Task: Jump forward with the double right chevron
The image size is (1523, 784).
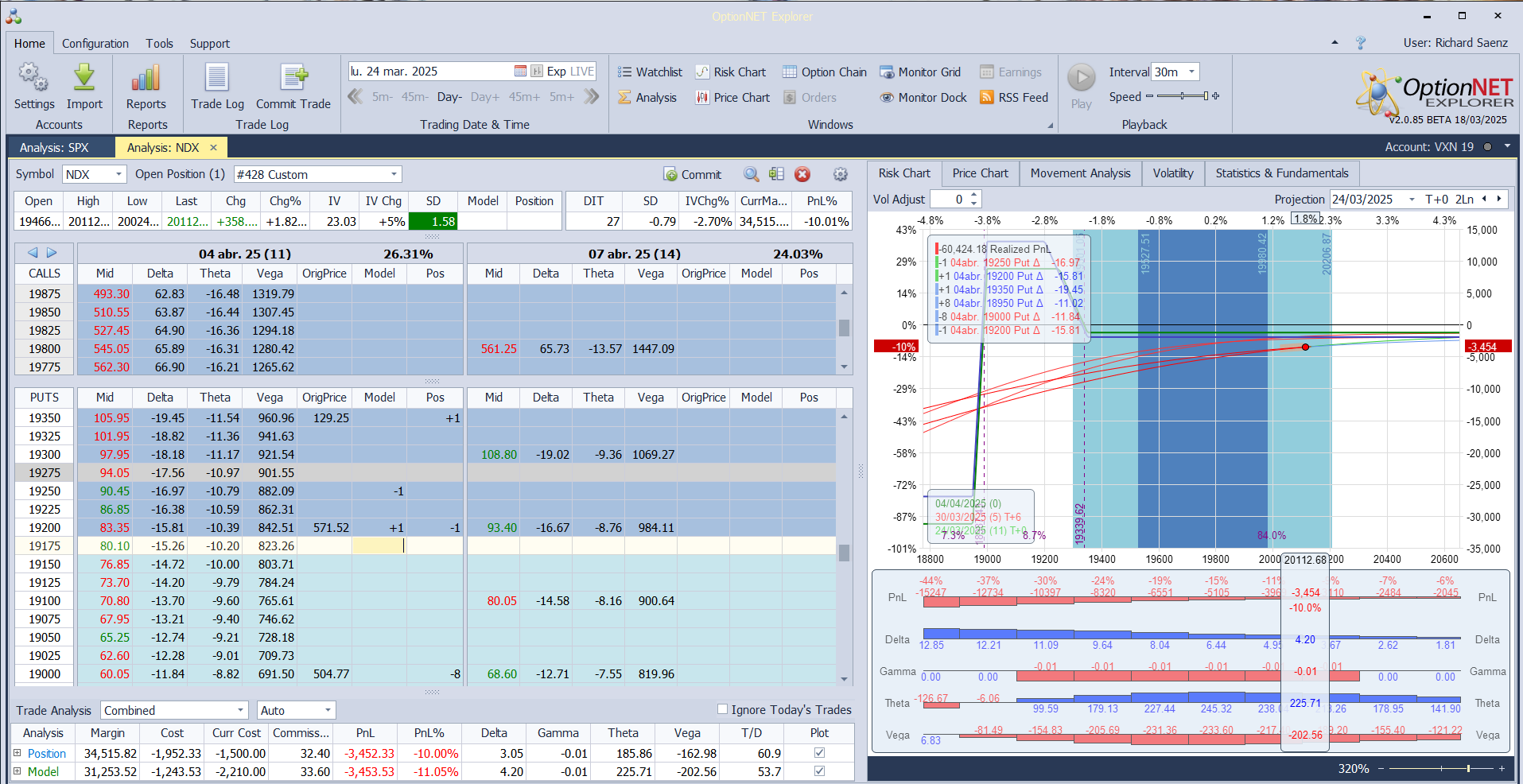Action: (591, 96)
